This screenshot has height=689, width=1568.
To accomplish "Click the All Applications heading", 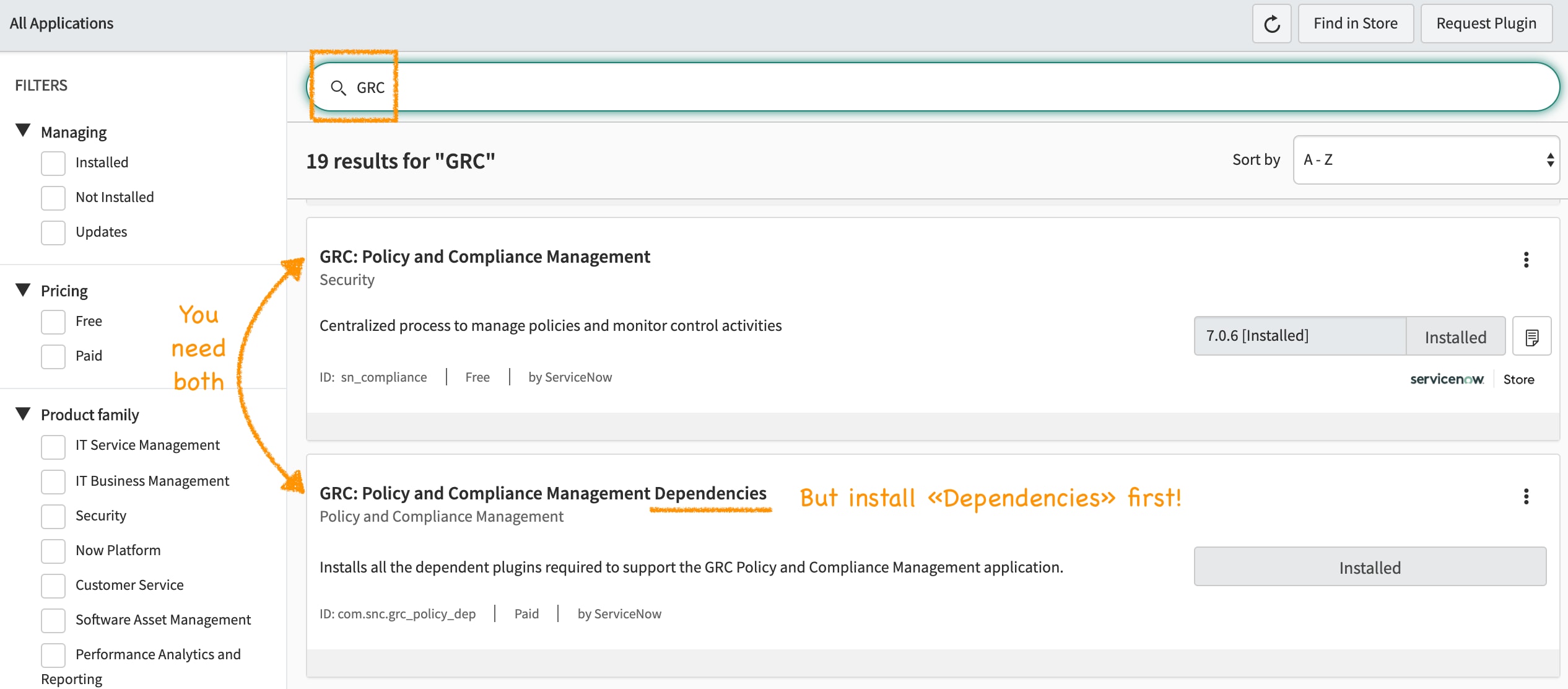I will click(61, 24).
